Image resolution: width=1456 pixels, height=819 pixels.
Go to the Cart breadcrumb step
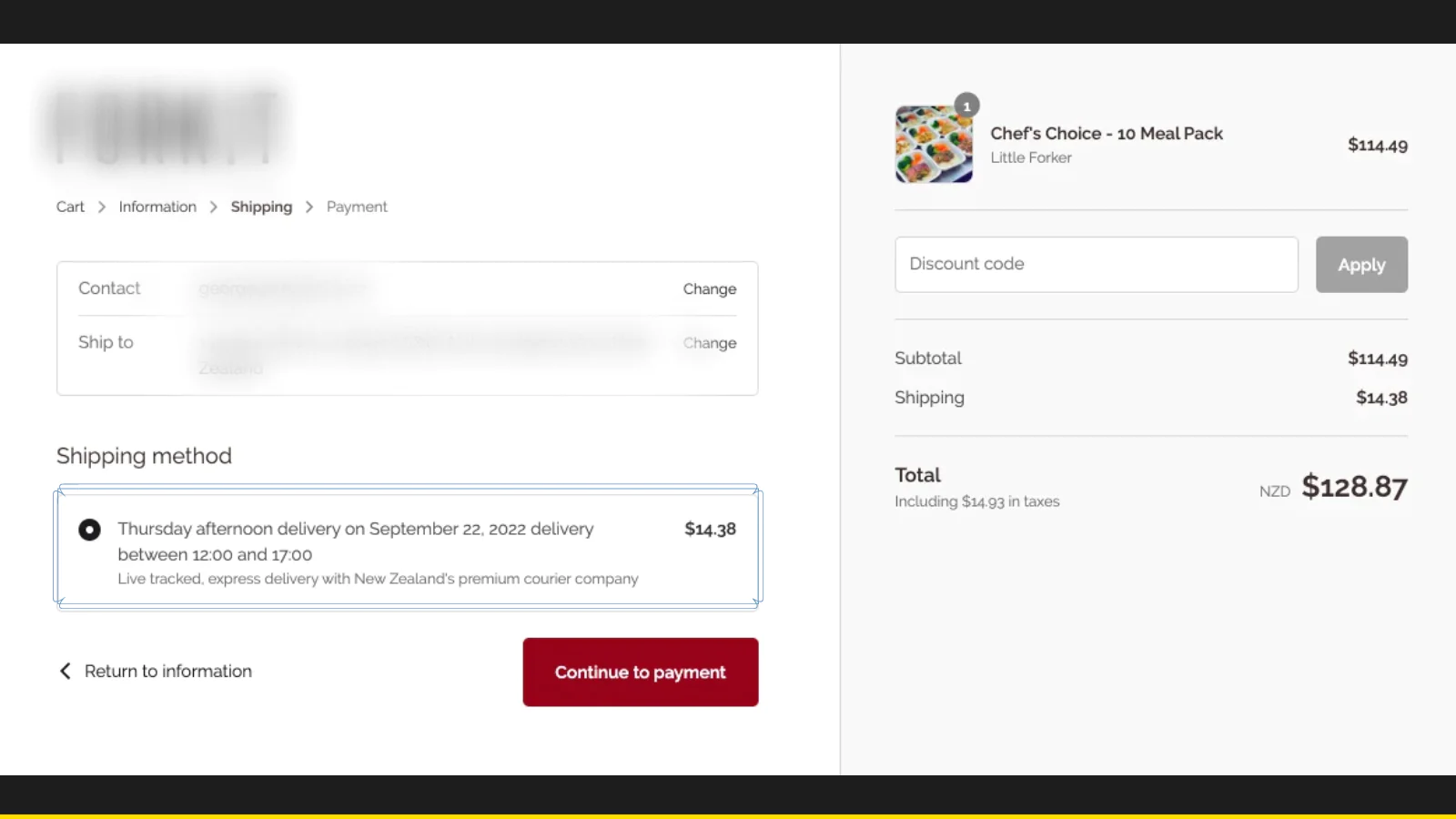point(70,207)
